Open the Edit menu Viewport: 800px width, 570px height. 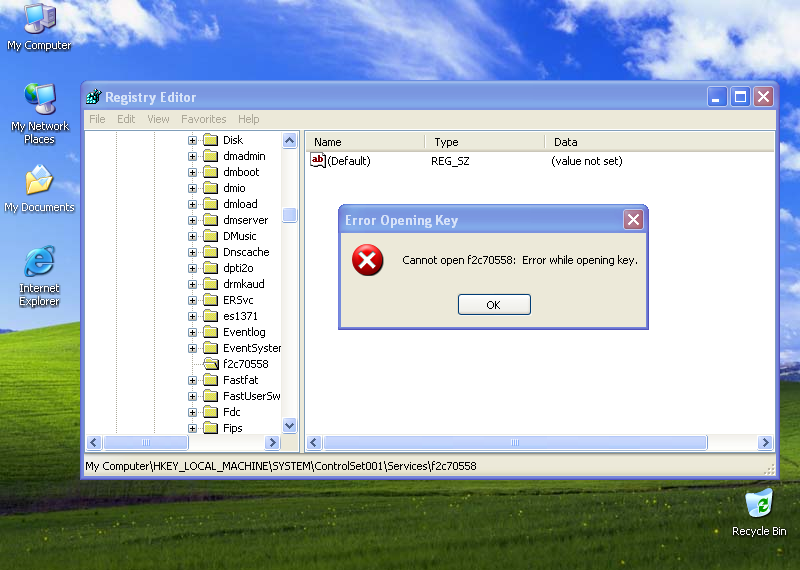coord(126,119)
